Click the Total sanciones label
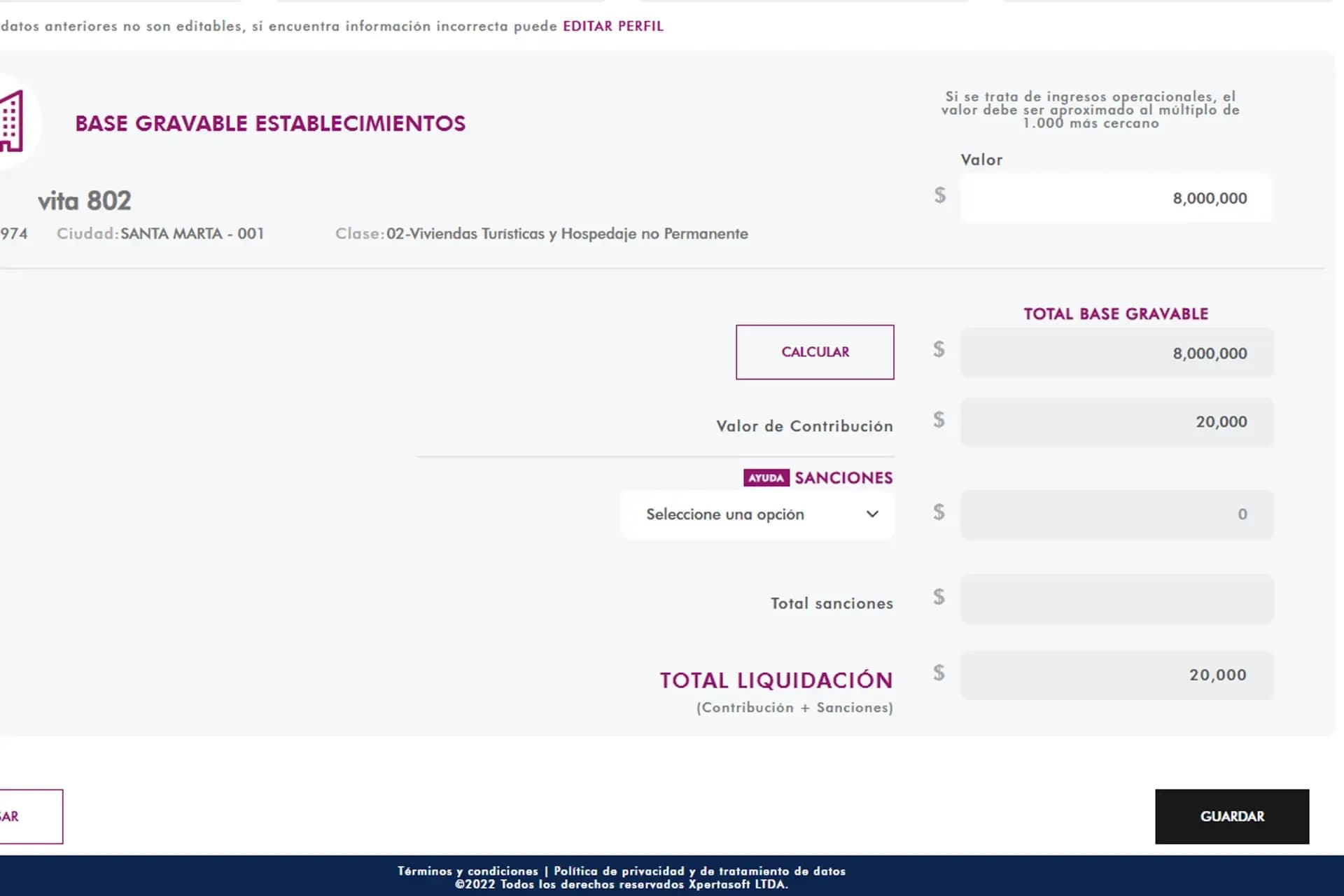The image size is (1344, 896). [x=832, y=603]
